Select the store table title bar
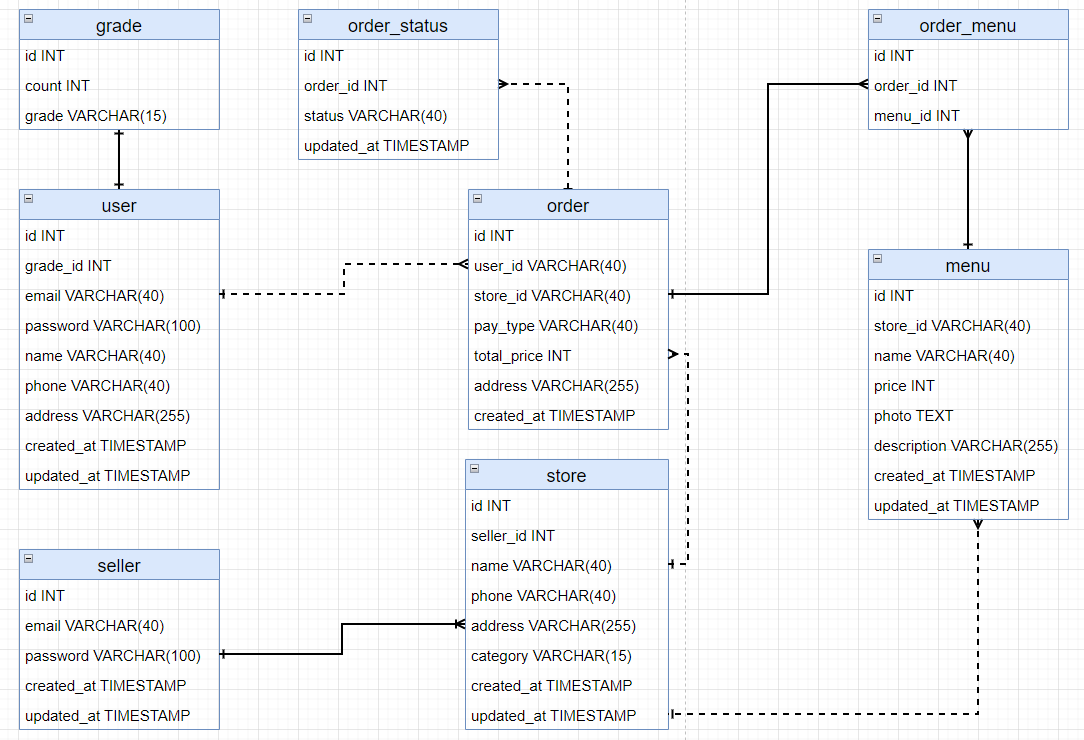Screen dimensions: 1084x740 click(566, 475)
